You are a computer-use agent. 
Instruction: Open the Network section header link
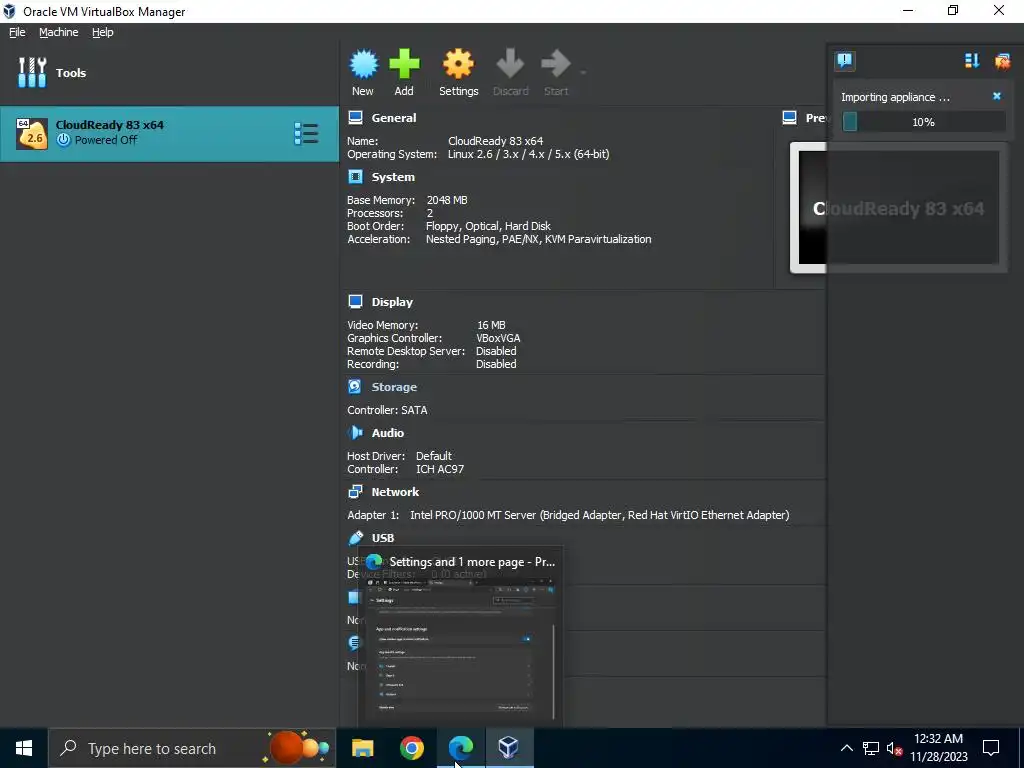[x=395, y=492]
